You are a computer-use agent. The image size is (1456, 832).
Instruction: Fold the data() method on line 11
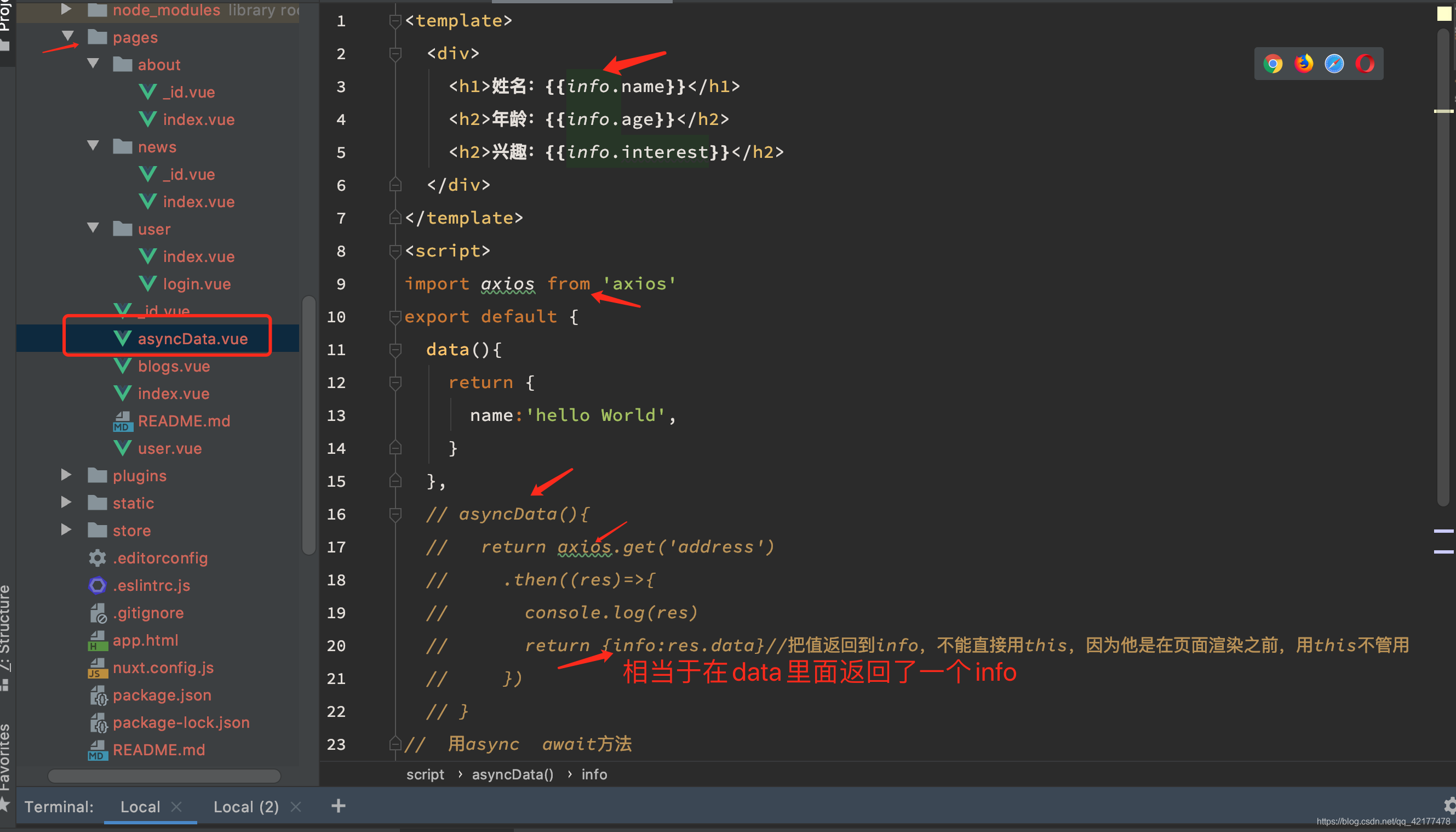(x=395, y=350)
